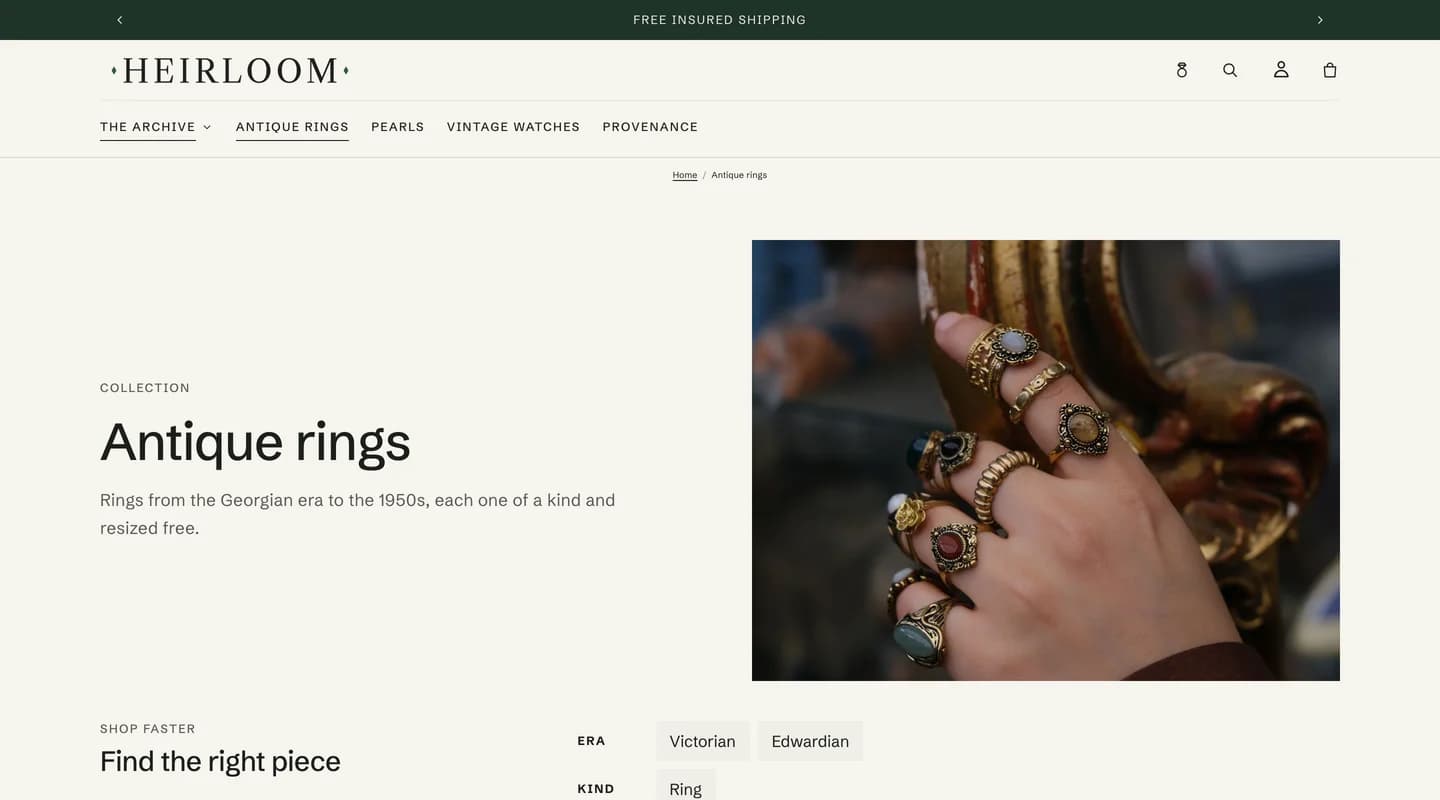Show the next announcement with right arrow

(x=1320, y=20)
